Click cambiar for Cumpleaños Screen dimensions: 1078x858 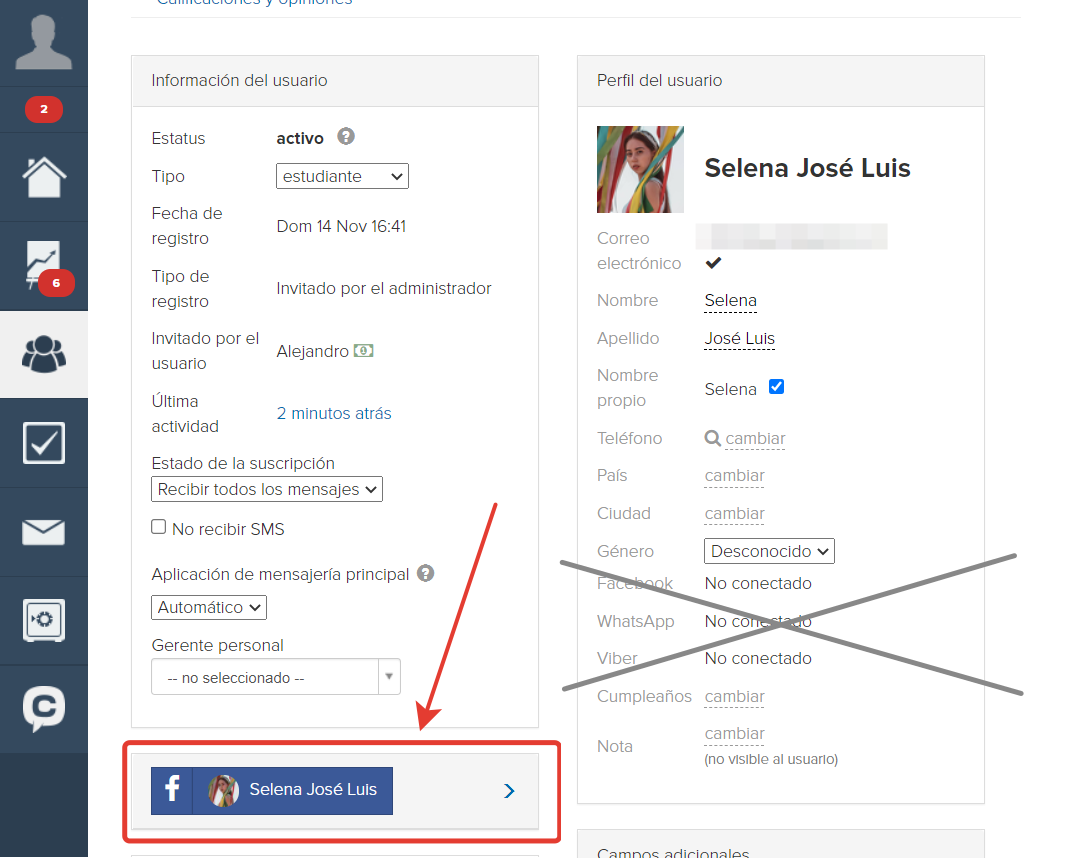point(735,696)
